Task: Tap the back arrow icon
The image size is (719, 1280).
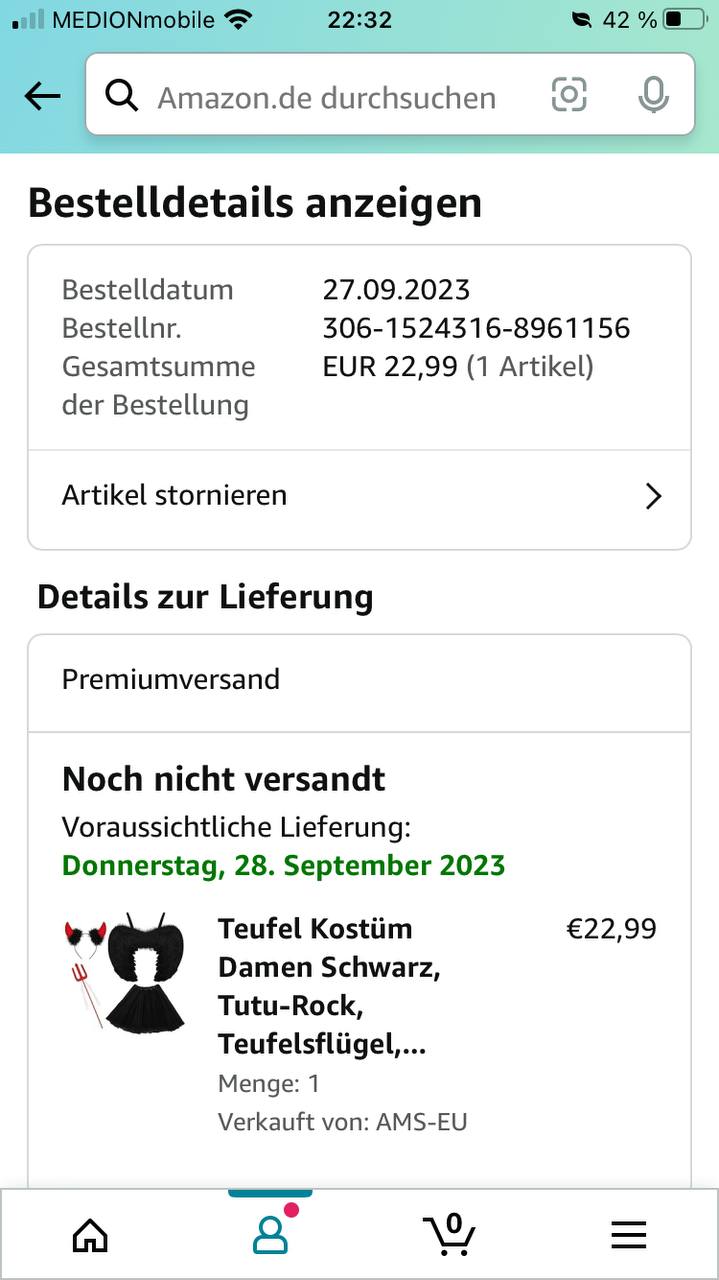Action: (42, 96)
